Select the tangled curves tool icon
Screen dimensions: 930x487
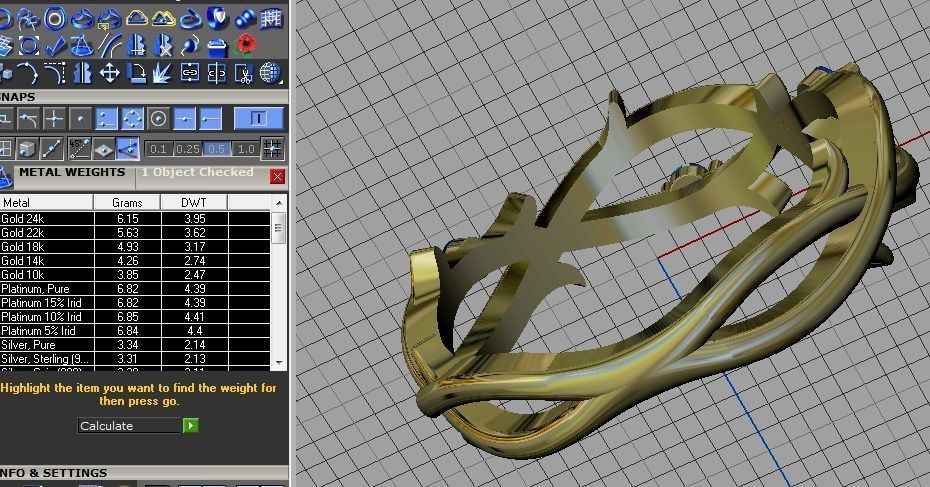tap(28, 19)
